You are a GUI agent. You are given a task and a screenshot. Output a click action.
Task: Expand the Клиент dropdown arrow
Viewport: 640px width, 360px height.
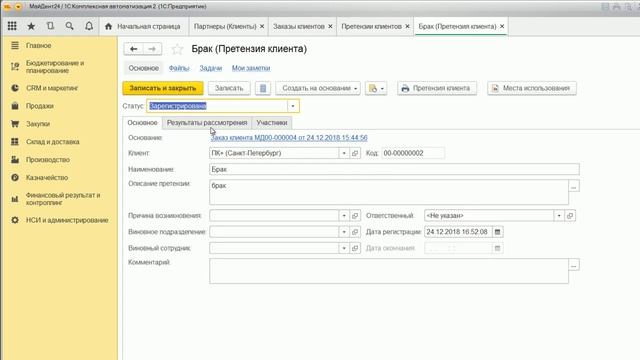point(344,153)
